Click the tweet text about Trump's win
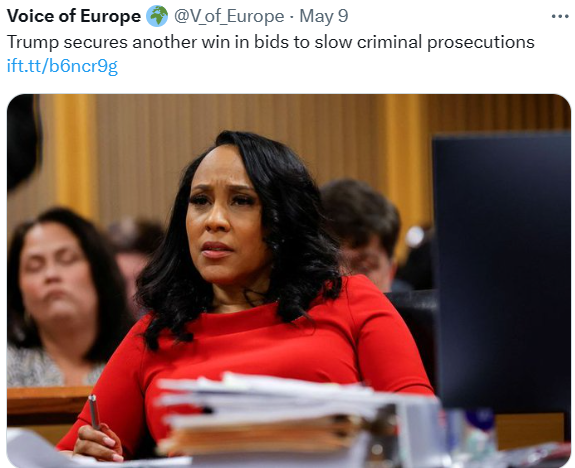Viewport: 575px width, 468px height. coord(271,42)
